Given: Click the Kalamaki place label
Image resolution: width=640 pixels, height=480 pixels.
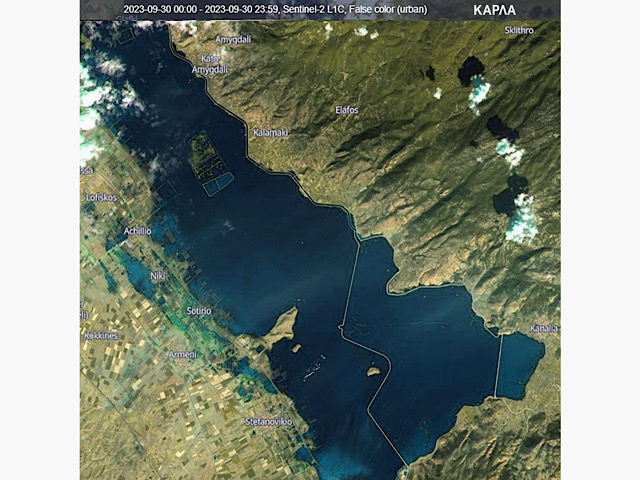Looking at the screenshot, I should click(270, 132).
